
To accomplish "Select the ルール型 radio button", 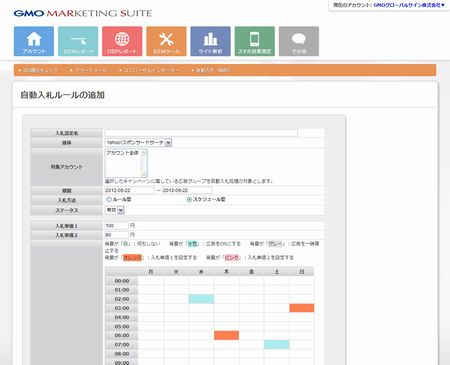I will click(109, 199).
